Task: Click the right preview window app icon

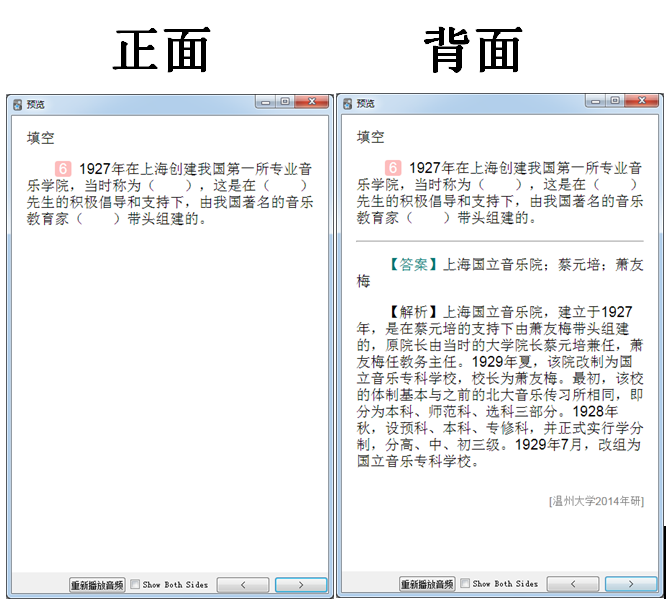Action: (347, 104)
